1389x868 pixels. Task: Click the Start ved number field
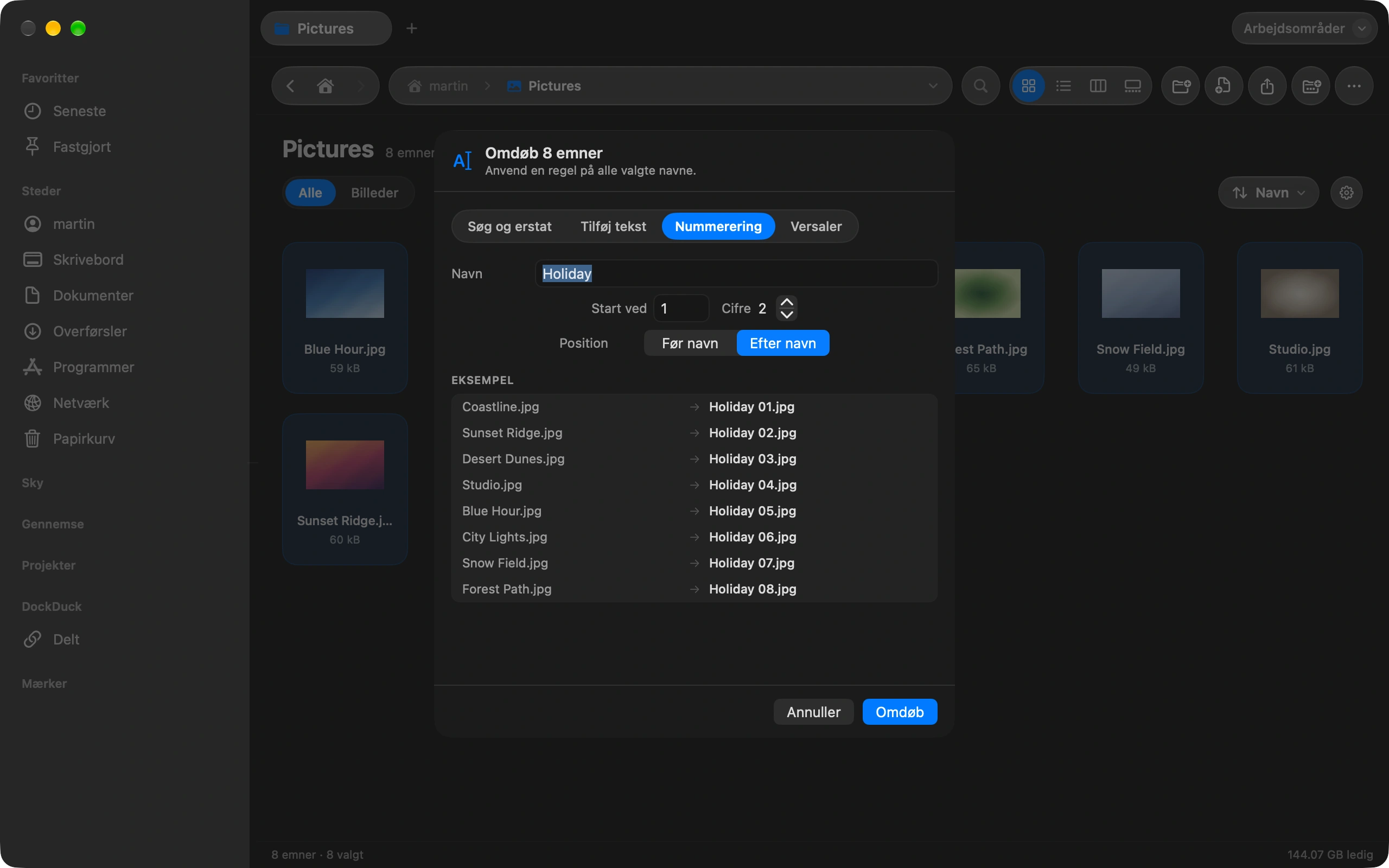click(x=681, y=308)
